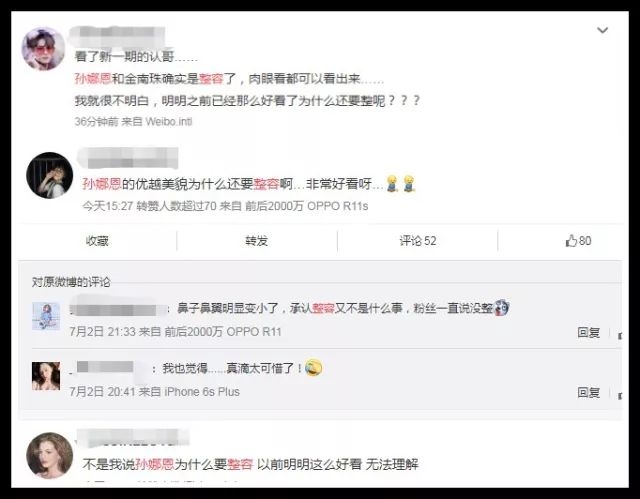Open the first poster's pink-glasses avatar
The image size is (640, 499).
click(43, 49)
